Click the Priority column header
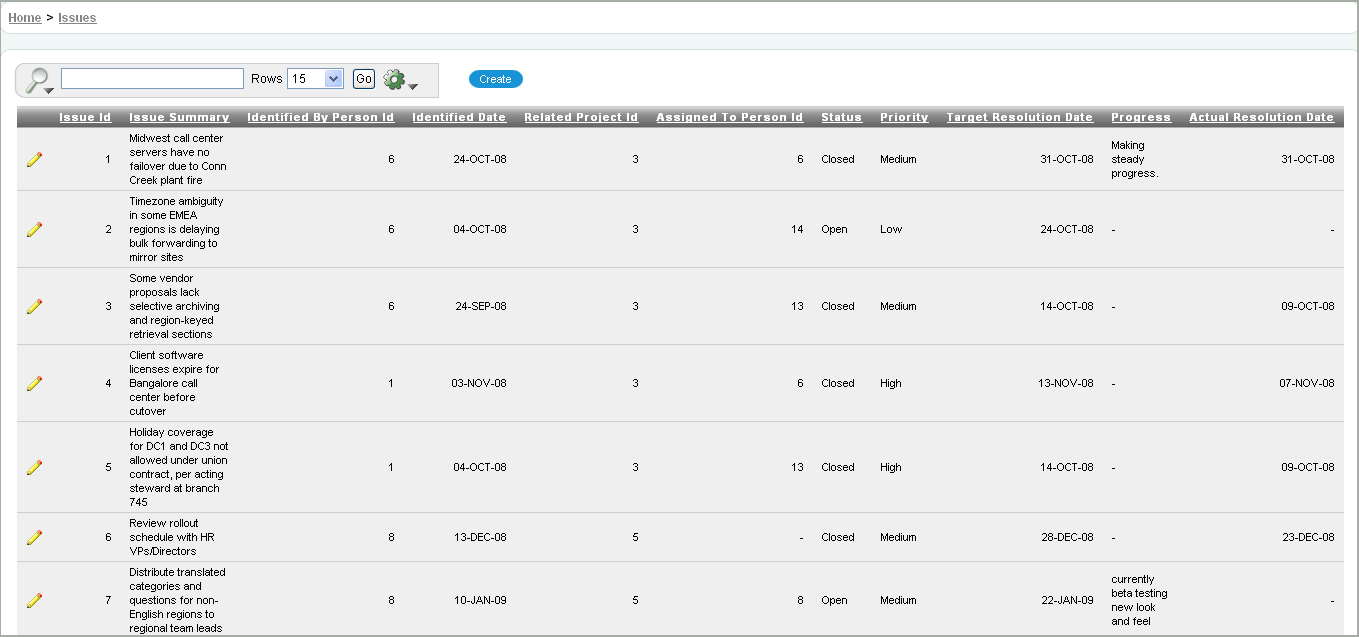This screenshot has height=637, width=1359. tap(904, 118)
